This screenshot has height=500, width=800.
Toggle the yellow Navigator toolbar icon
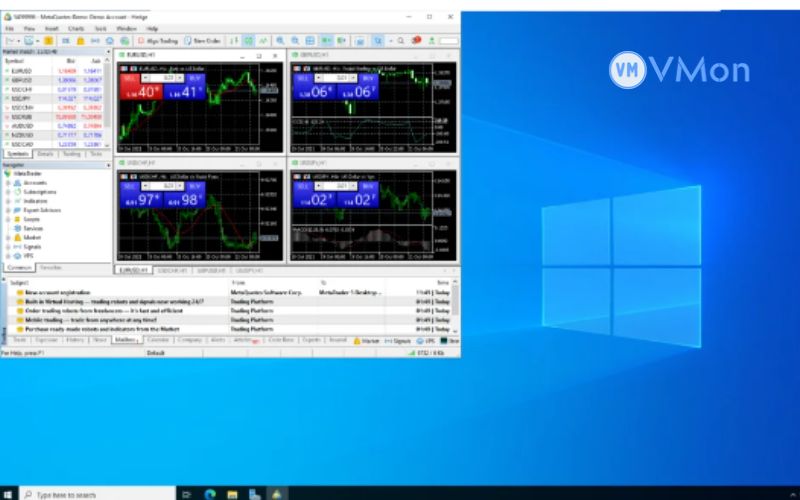click(x=80, y=41)
